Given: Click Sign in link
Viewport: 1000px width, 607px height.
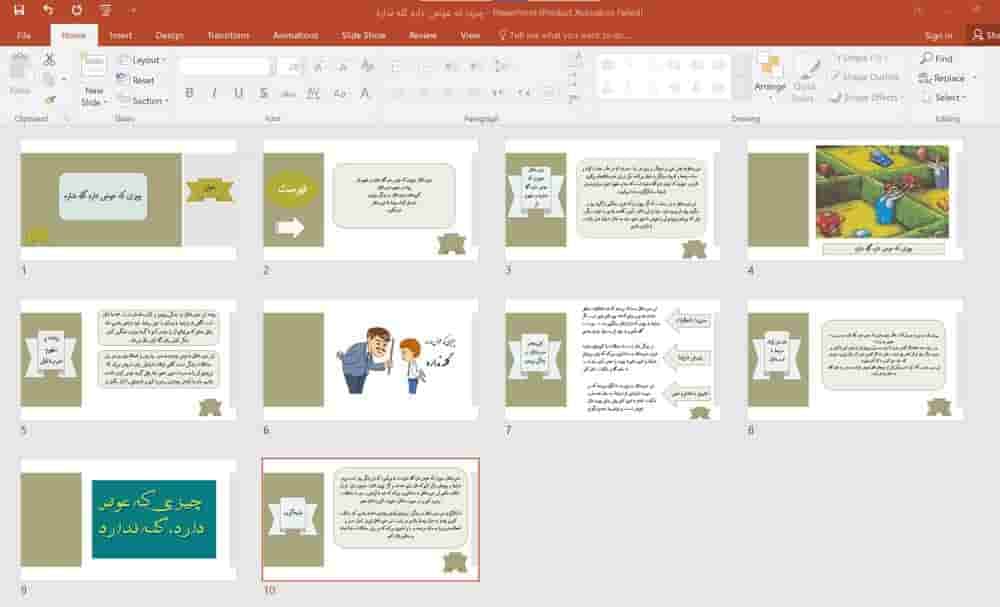Looking at the screenshot, I should (938, 36).
